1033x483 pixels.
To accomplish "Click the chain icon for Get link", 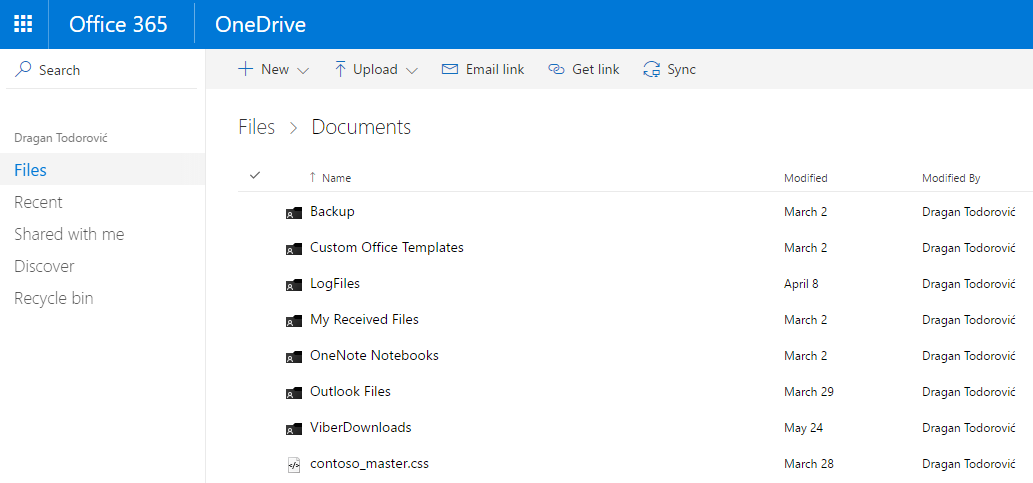I will click(557, 69).
